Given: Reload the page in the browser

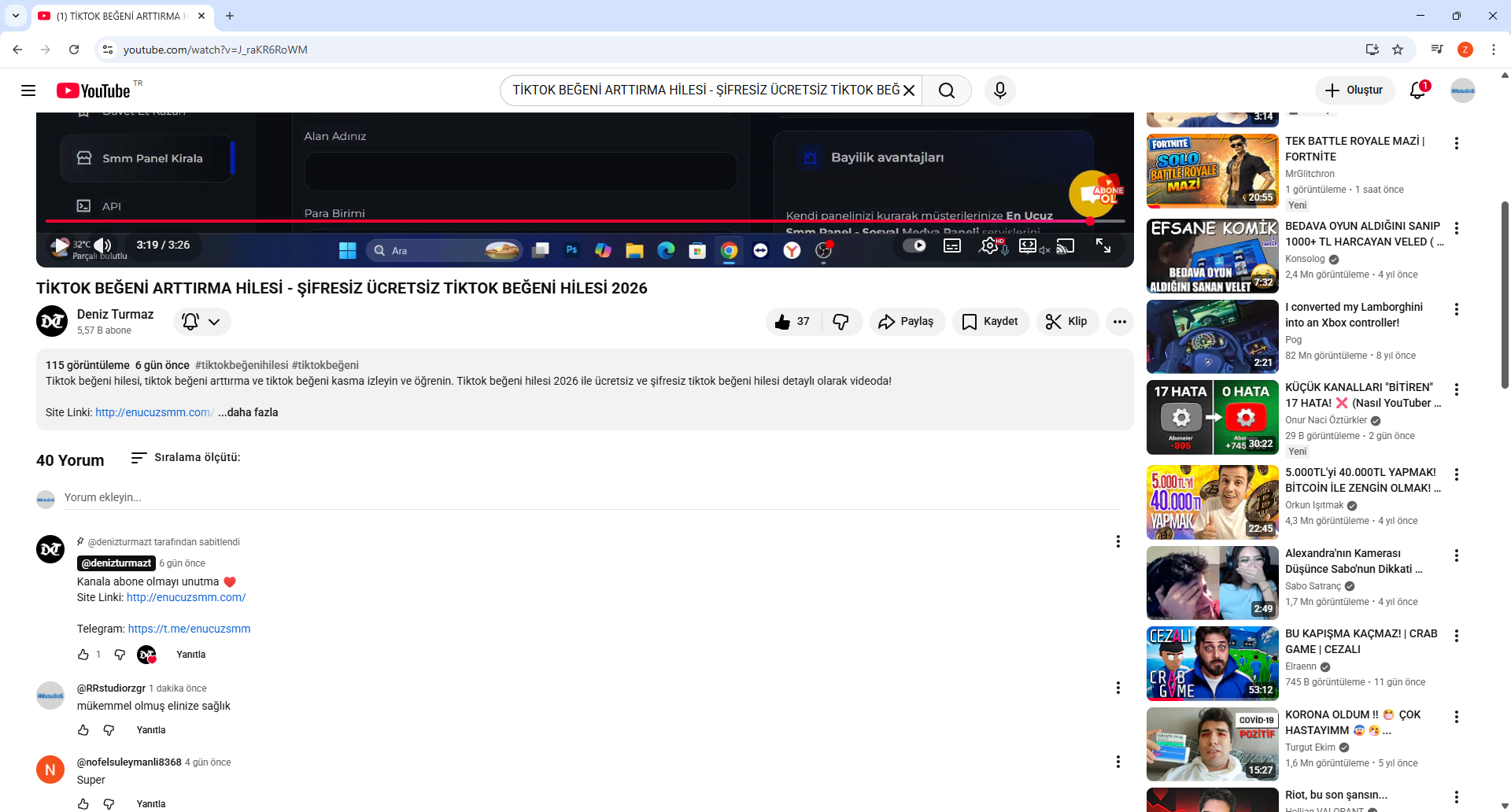Looking at the screenshot, I should (74, 50).
